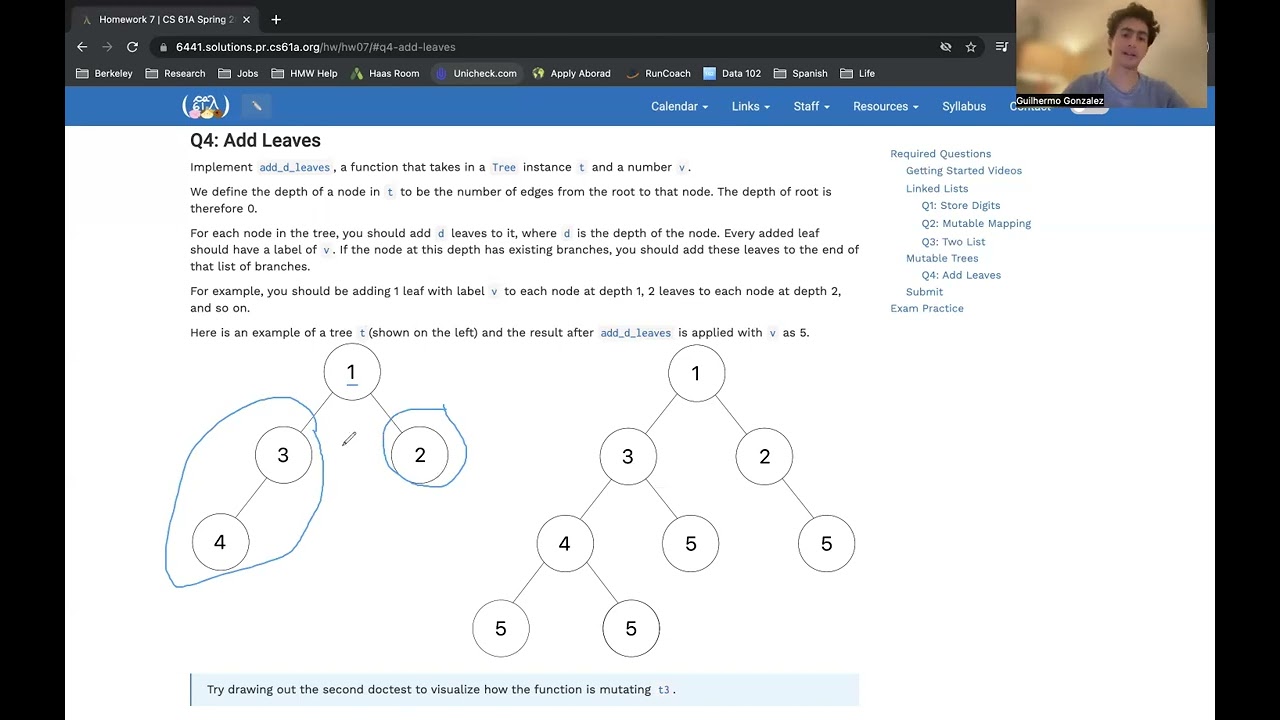The height and width of the screenshot is (720, 1280).
Task: Open Q4: Add Leaves sidebar link
Action: tap(961, 275)
